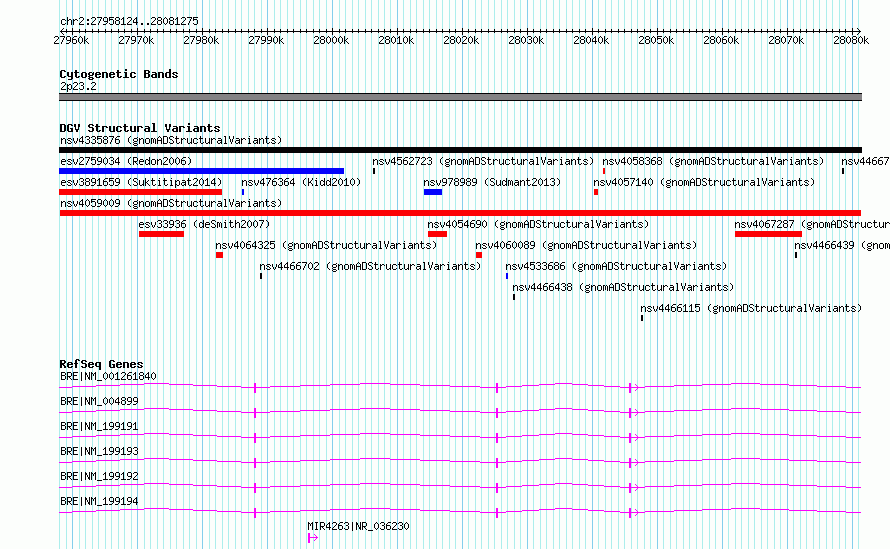Select the Cytogenetic Bands track title
Screen dimensions: 890x549
[x=119, y=74]
